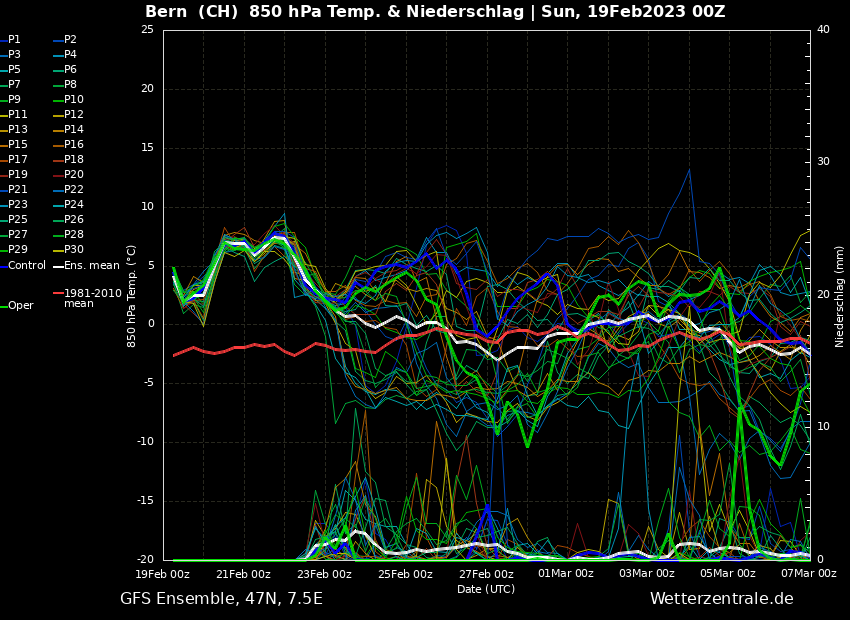Click the P17 legend label

click(x=17, y=159)
